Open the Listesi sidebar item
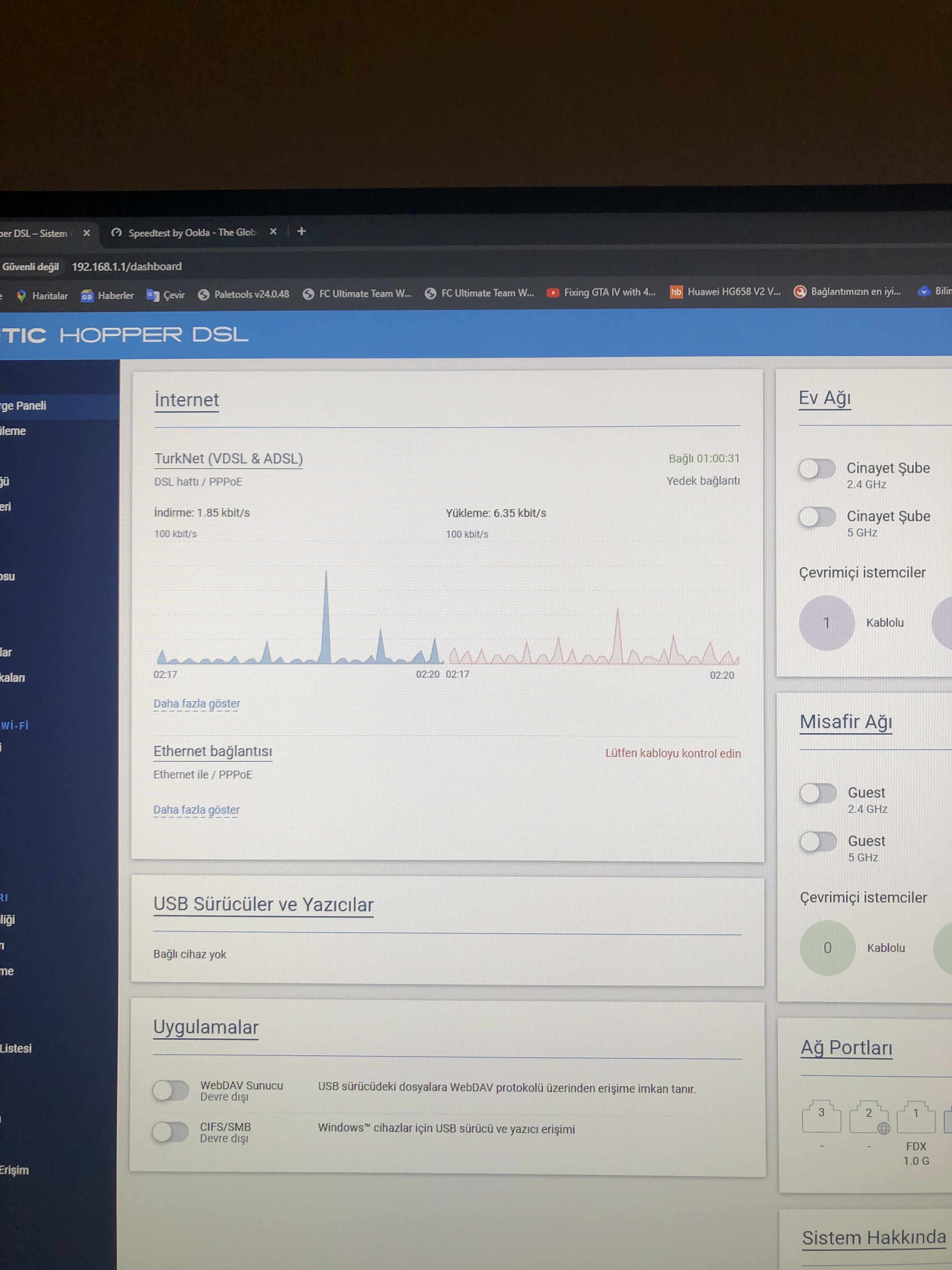The image size is (952, 1270). [16, 1048]
